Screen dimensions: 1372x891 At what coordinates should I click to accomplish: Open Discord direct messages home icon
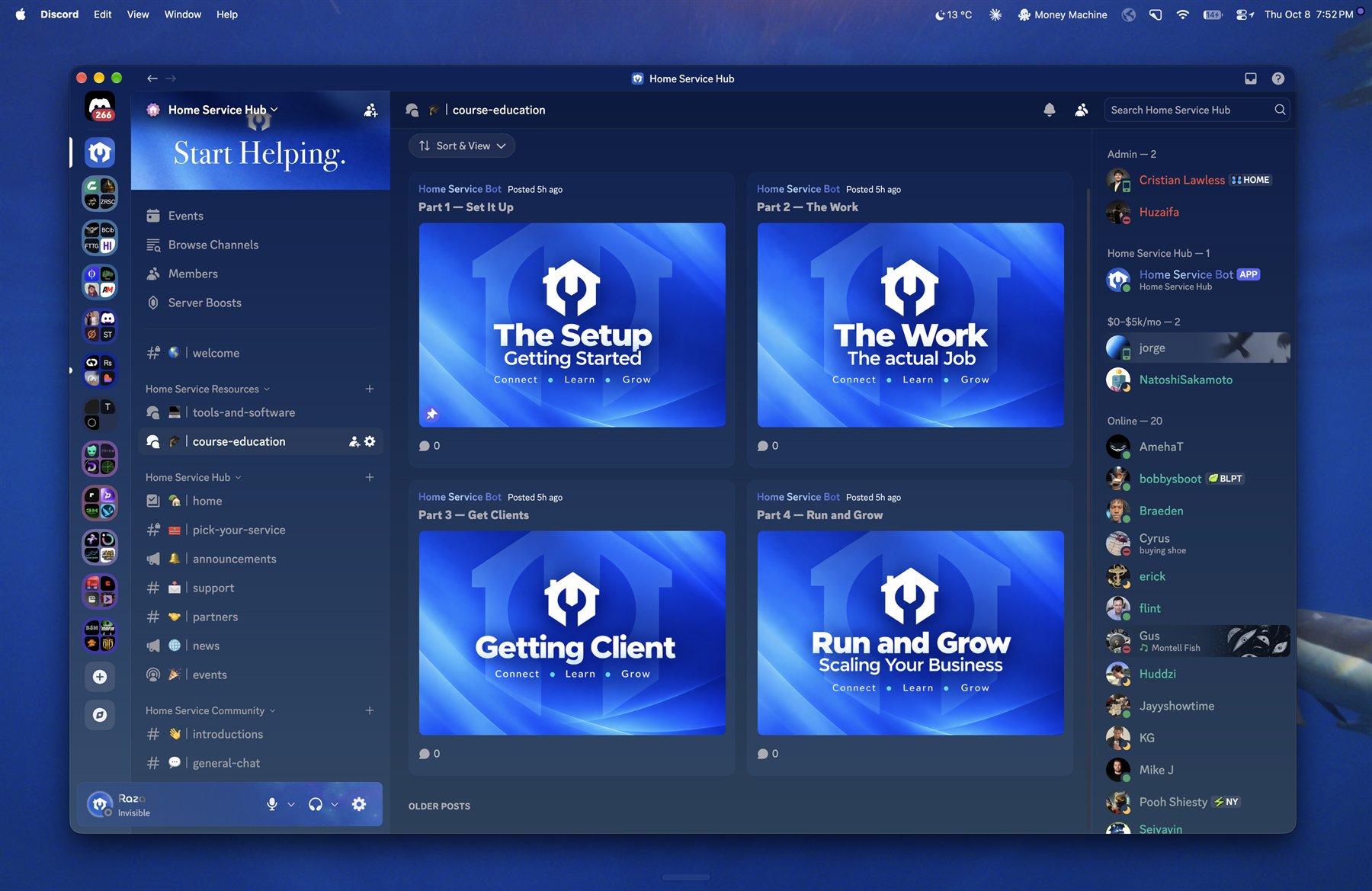tap(100, 107)
